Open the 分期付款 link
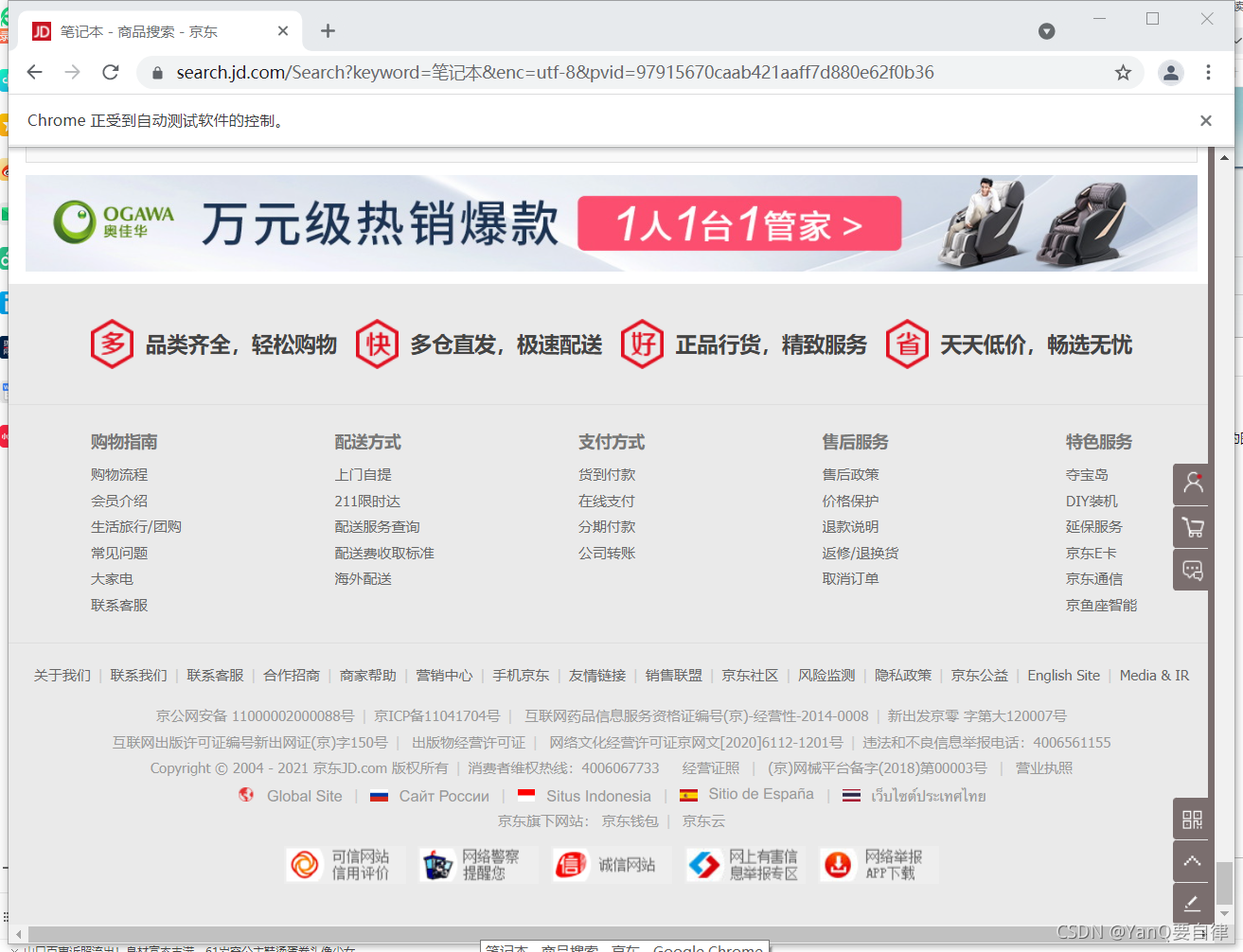Image resolution: width=1243 pixels, height=952 pixels. coord(607,527)
